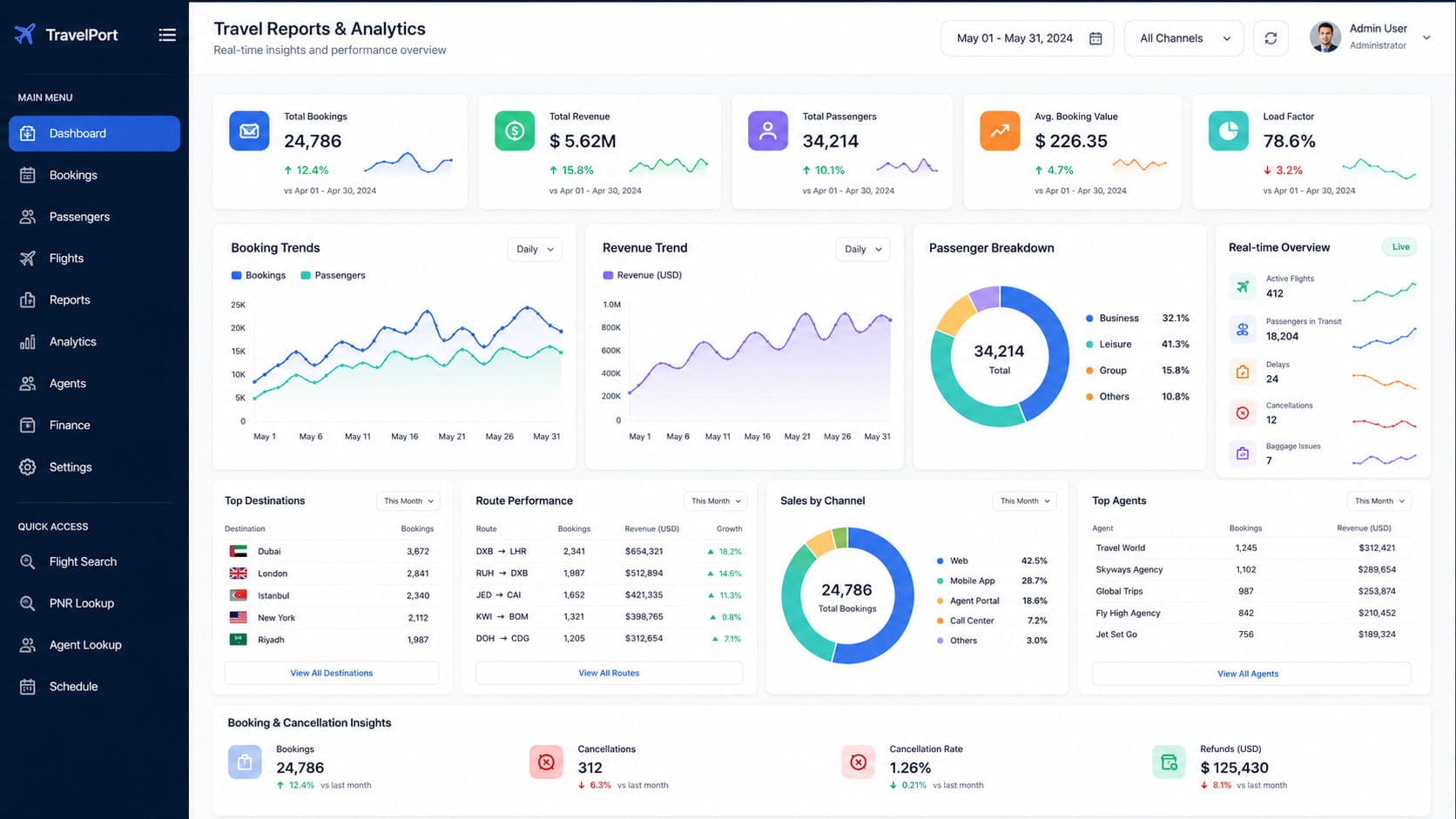The height and width of the screenshot is (819, 1456).
Task: Open PNR Lookup quick access link
Action: 94,603
